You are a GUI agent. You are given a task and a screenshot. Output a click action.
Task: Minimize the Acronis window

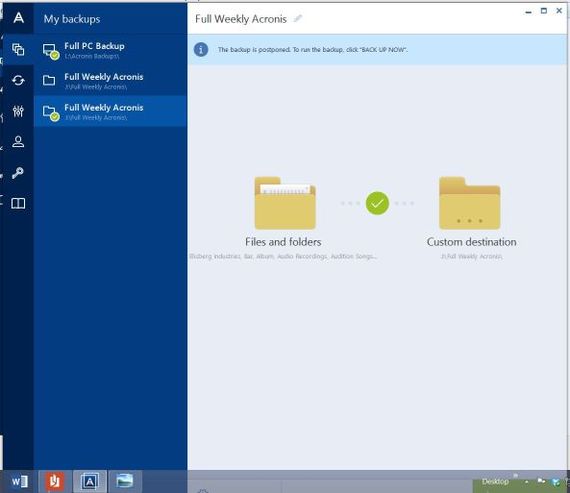(528, 11)
